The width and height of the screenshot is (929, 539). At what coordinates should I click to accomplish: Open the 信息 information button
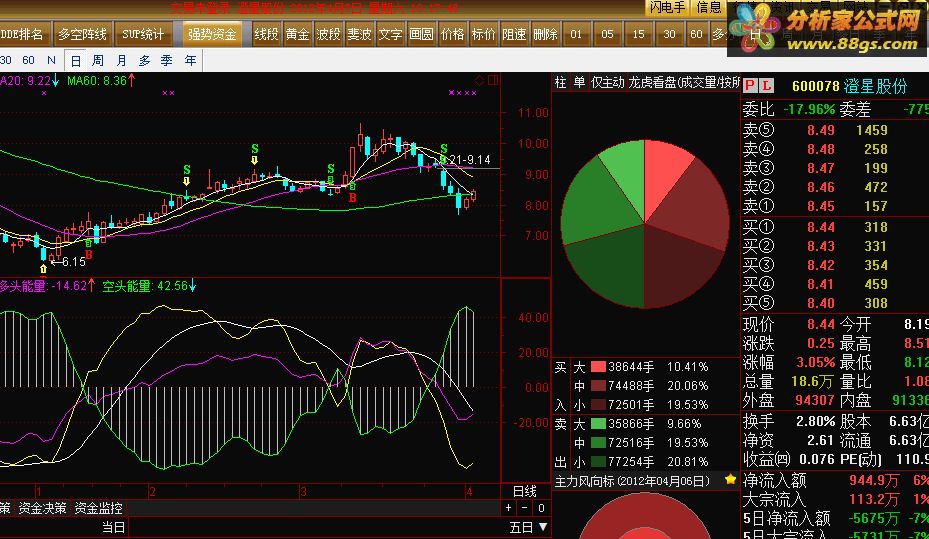click(x=709, y=7)
